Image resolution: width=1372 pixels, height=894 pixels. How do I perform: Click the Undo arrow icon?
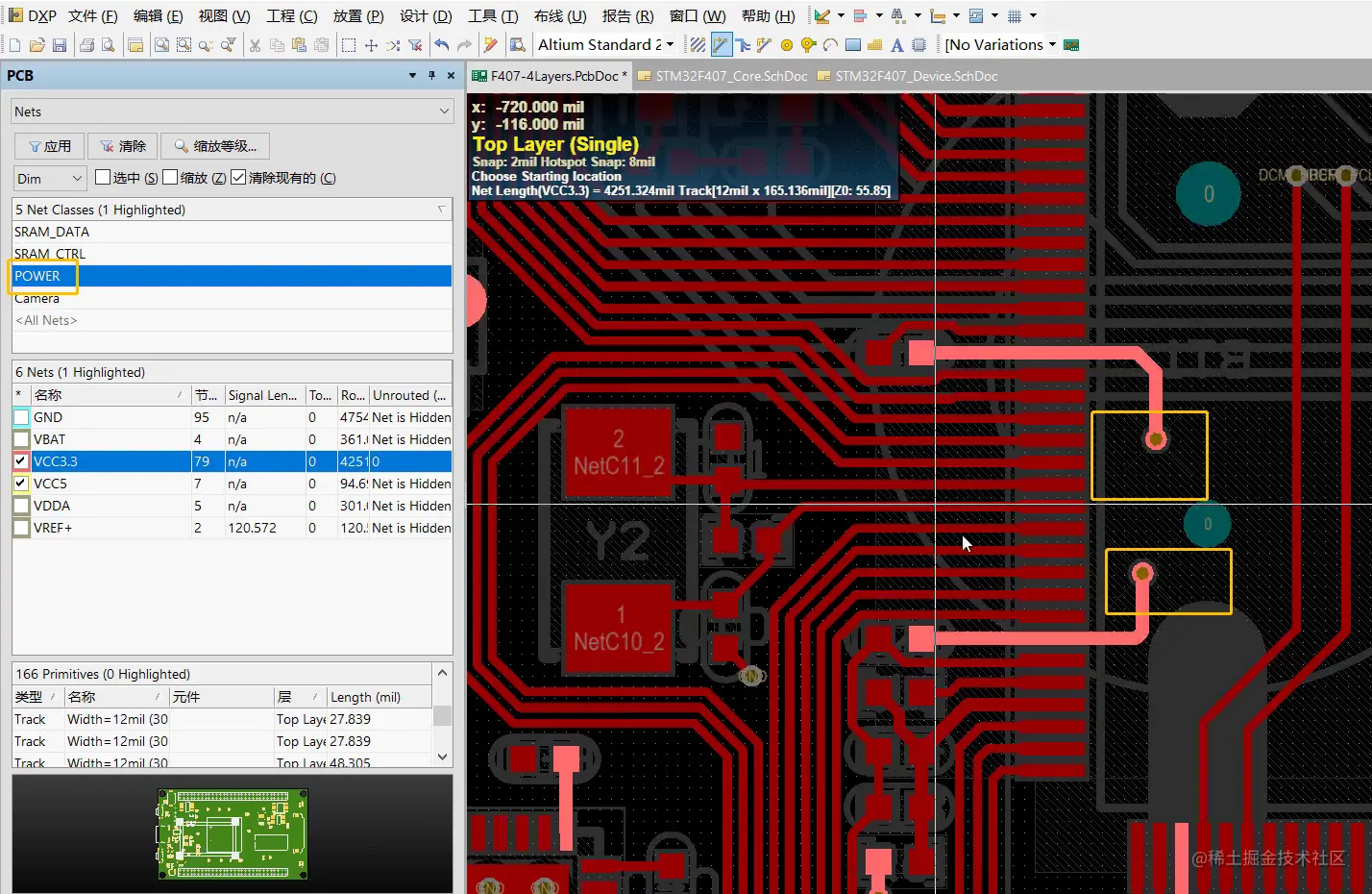click(x=441, y=45)
